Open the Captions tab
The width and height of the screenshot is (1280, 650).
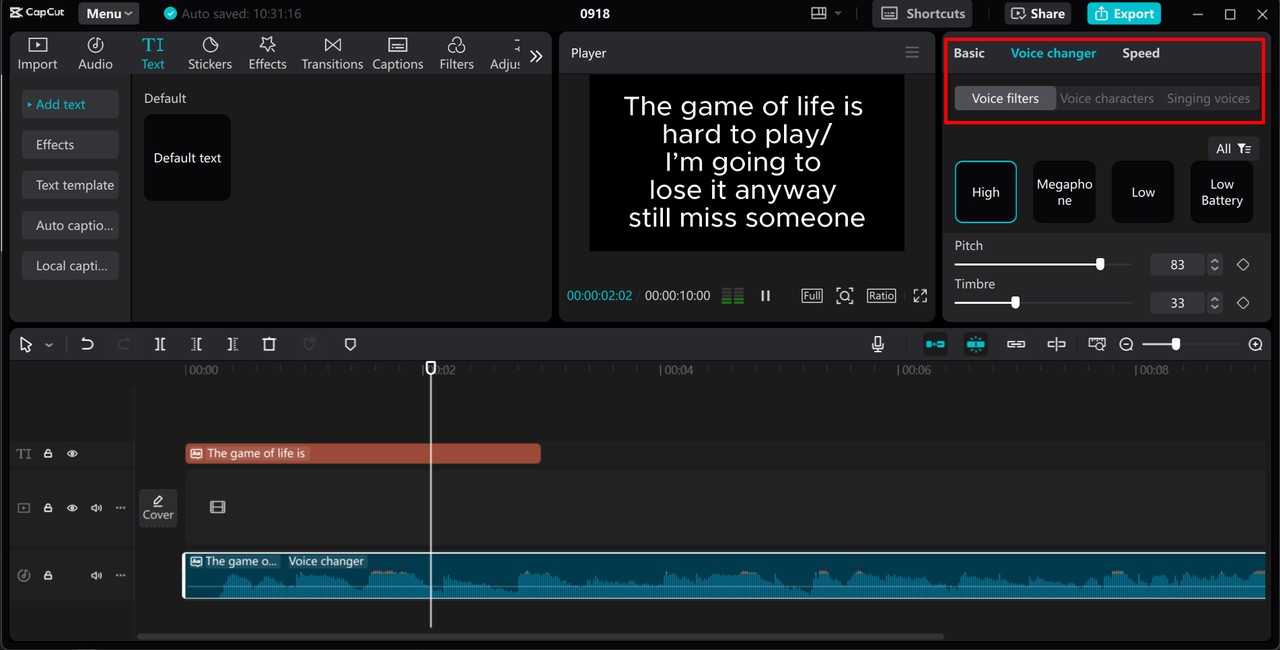pyautogui.click(x=397, y=54)
